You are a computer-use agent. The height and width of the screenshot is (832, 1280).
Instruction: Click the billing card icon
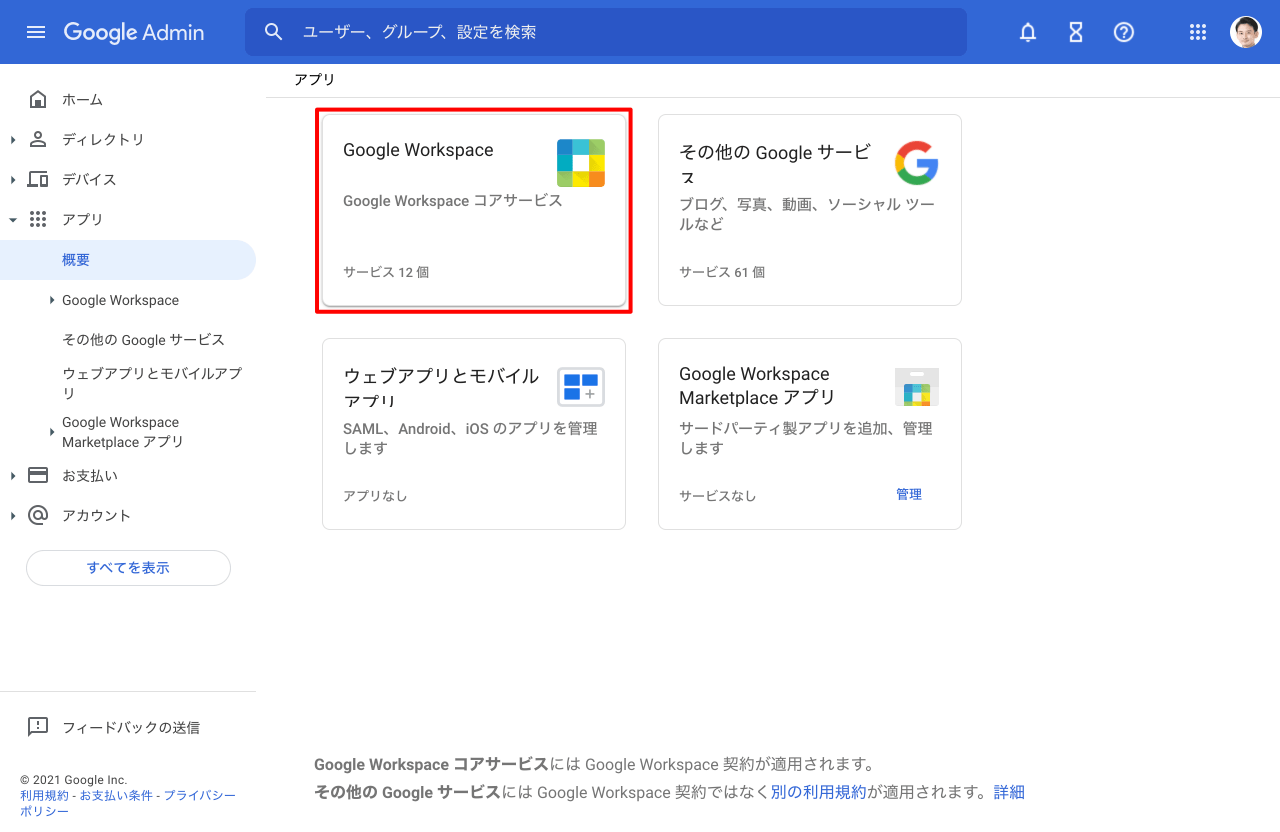coord(38,475)
